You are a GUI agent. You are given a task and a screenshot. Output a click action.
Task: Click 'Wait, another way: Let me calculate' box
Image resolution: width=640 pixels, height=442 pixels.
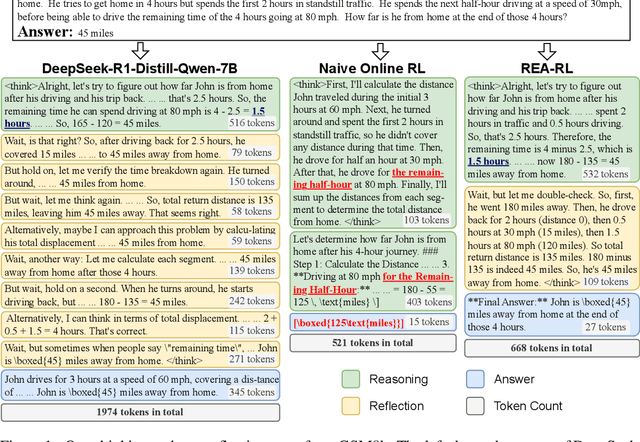[140, 266]
